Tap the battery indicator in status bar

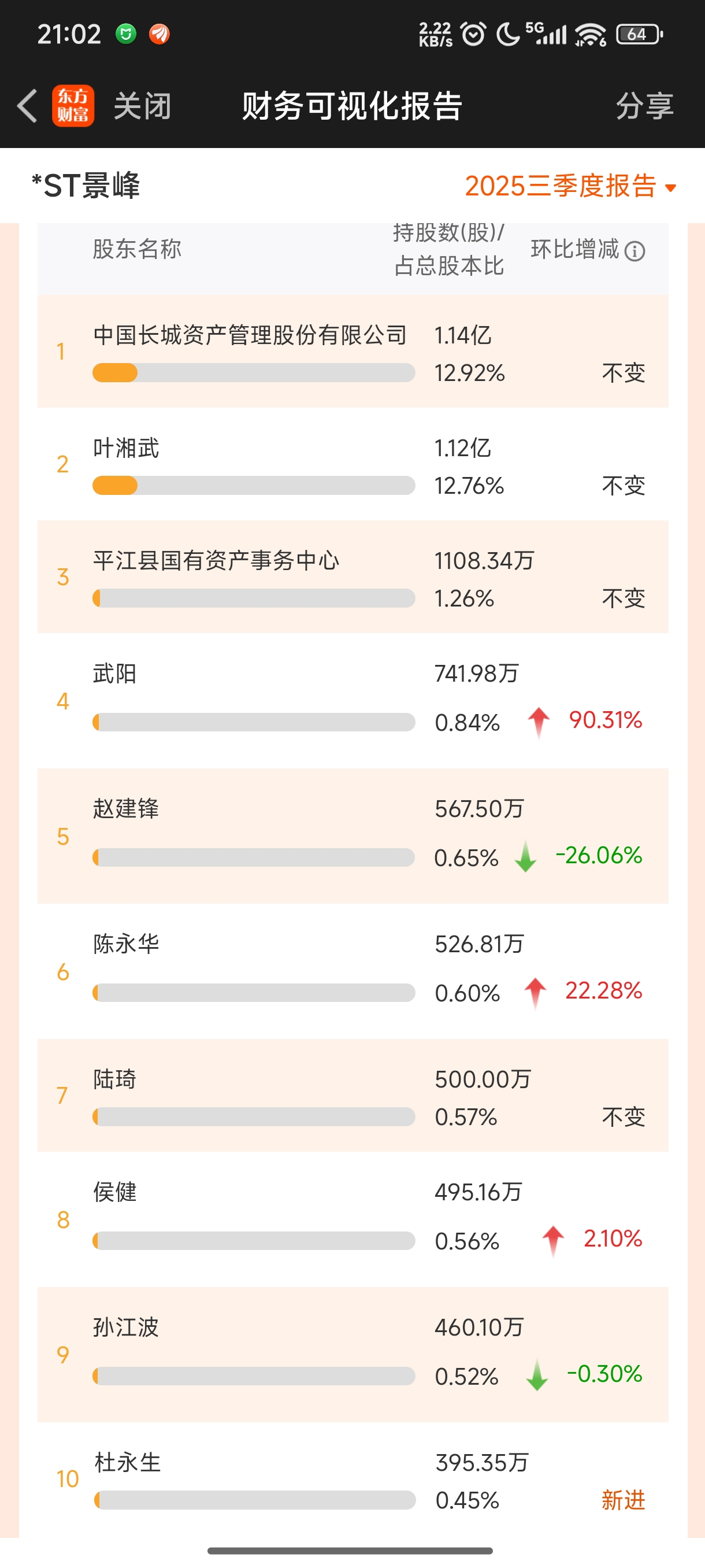coord(639,34)
